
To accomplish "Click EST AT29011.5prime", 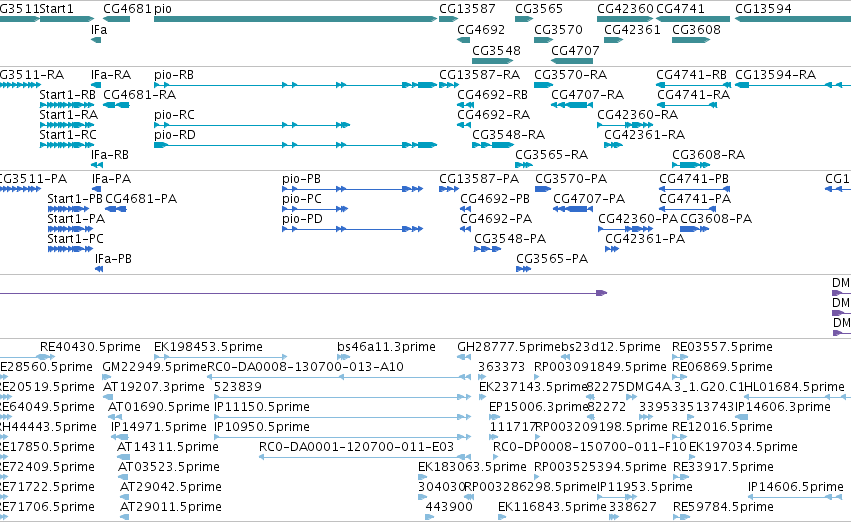I will click(124, 517).
